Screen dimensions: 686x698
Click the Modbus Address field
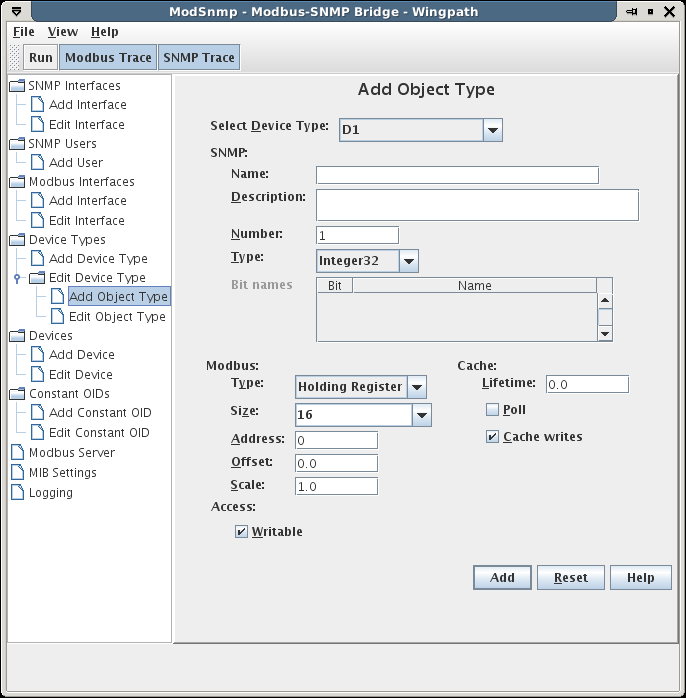click(x=337, y=440)
